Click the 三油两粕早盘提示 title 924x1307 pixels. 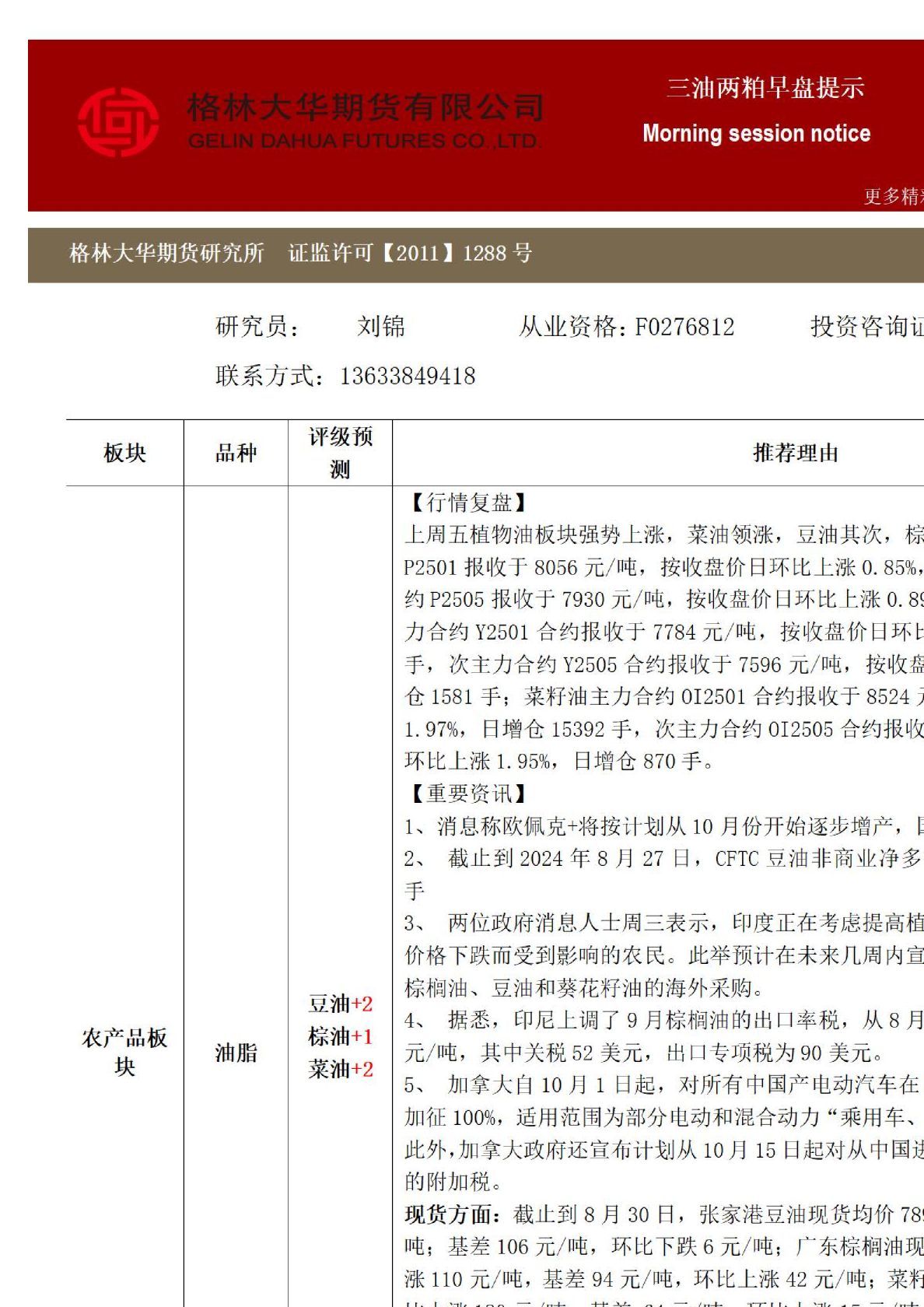tap(765, 88)
